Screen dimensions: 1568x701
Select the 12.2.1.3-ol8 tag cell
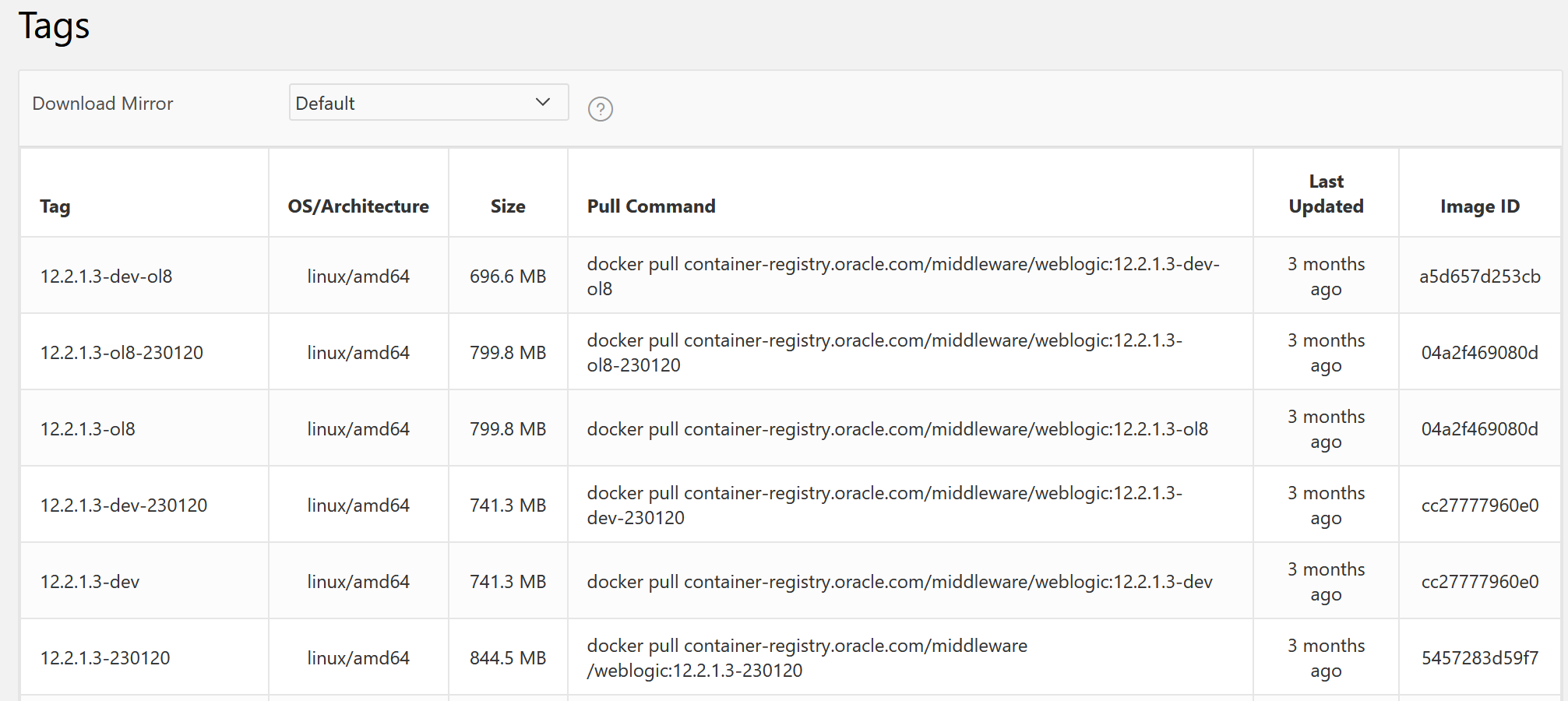(x=88, y=429)
